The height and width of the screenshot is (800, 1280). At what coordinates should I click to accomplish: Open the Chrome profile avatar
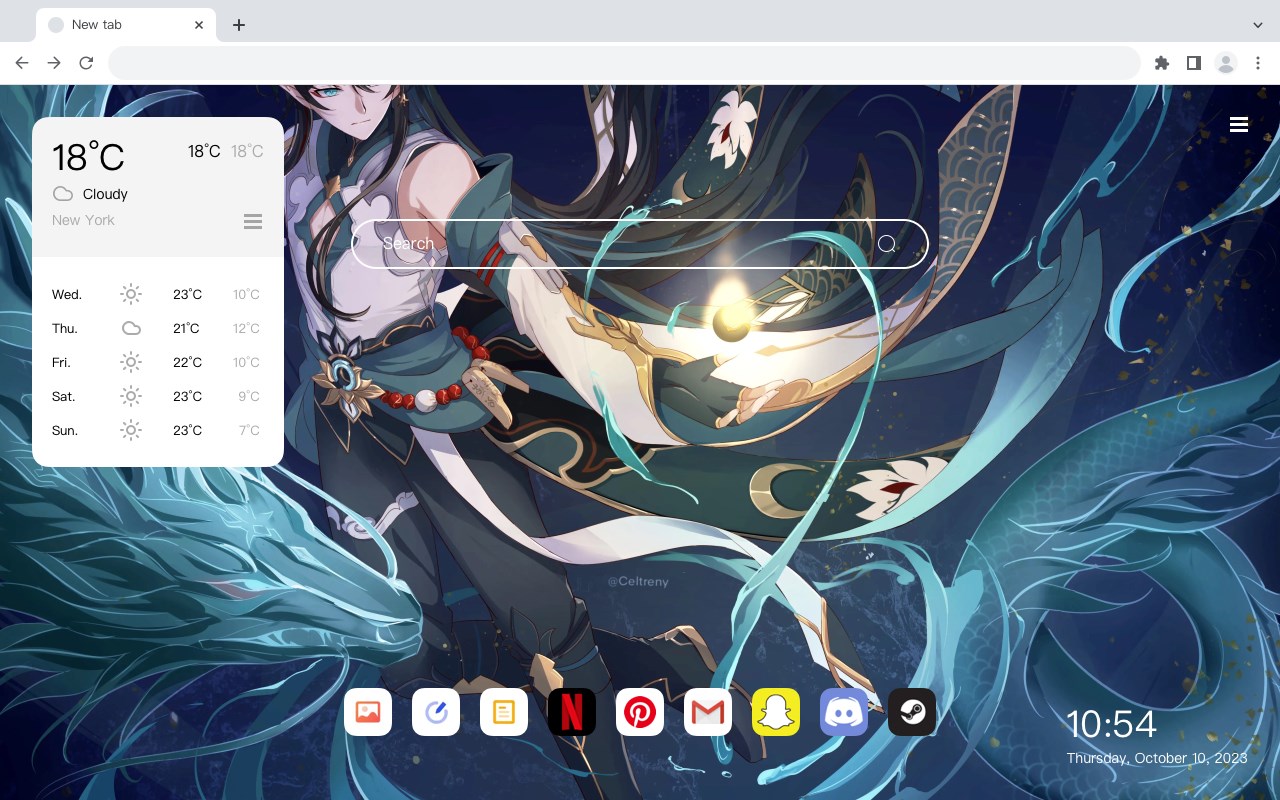tap(1226, 63)
